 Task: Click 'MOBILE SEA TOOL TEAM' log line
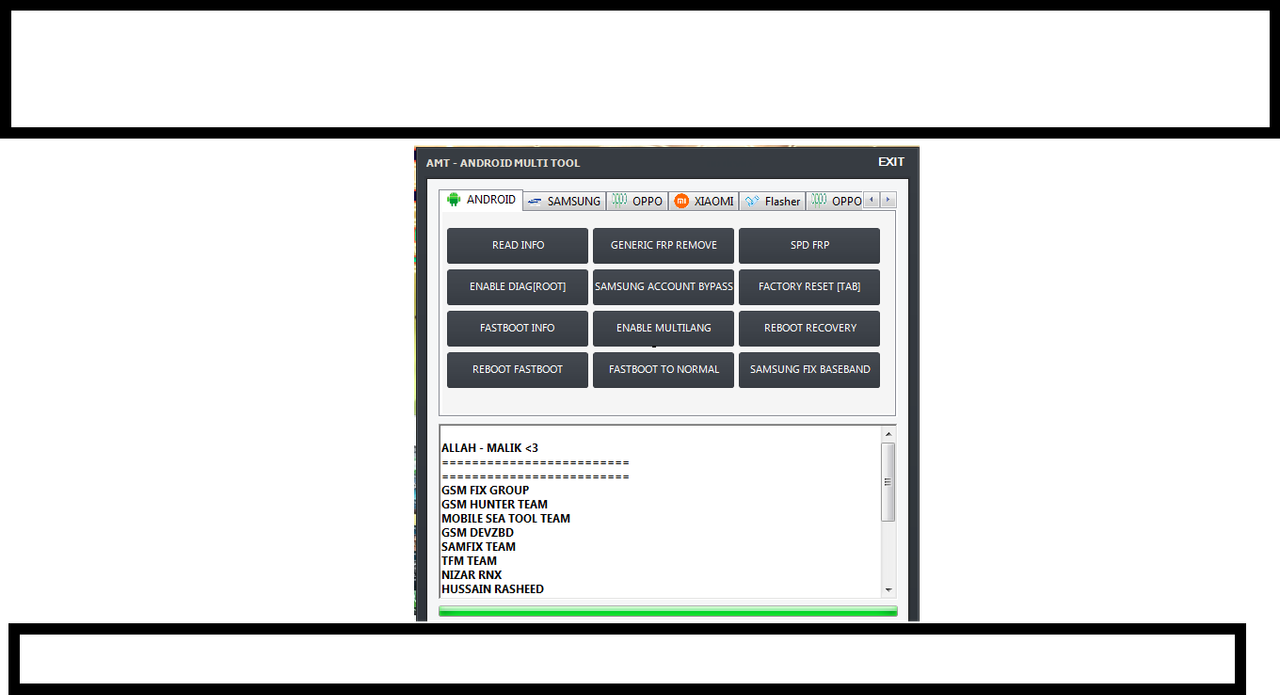coord(506,519)
